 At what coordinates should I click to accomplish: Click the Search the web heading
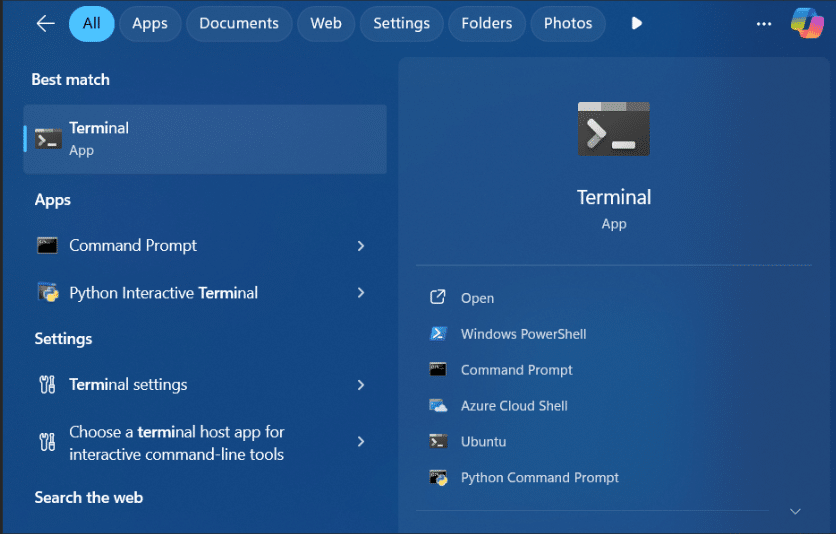click(89, 498)
